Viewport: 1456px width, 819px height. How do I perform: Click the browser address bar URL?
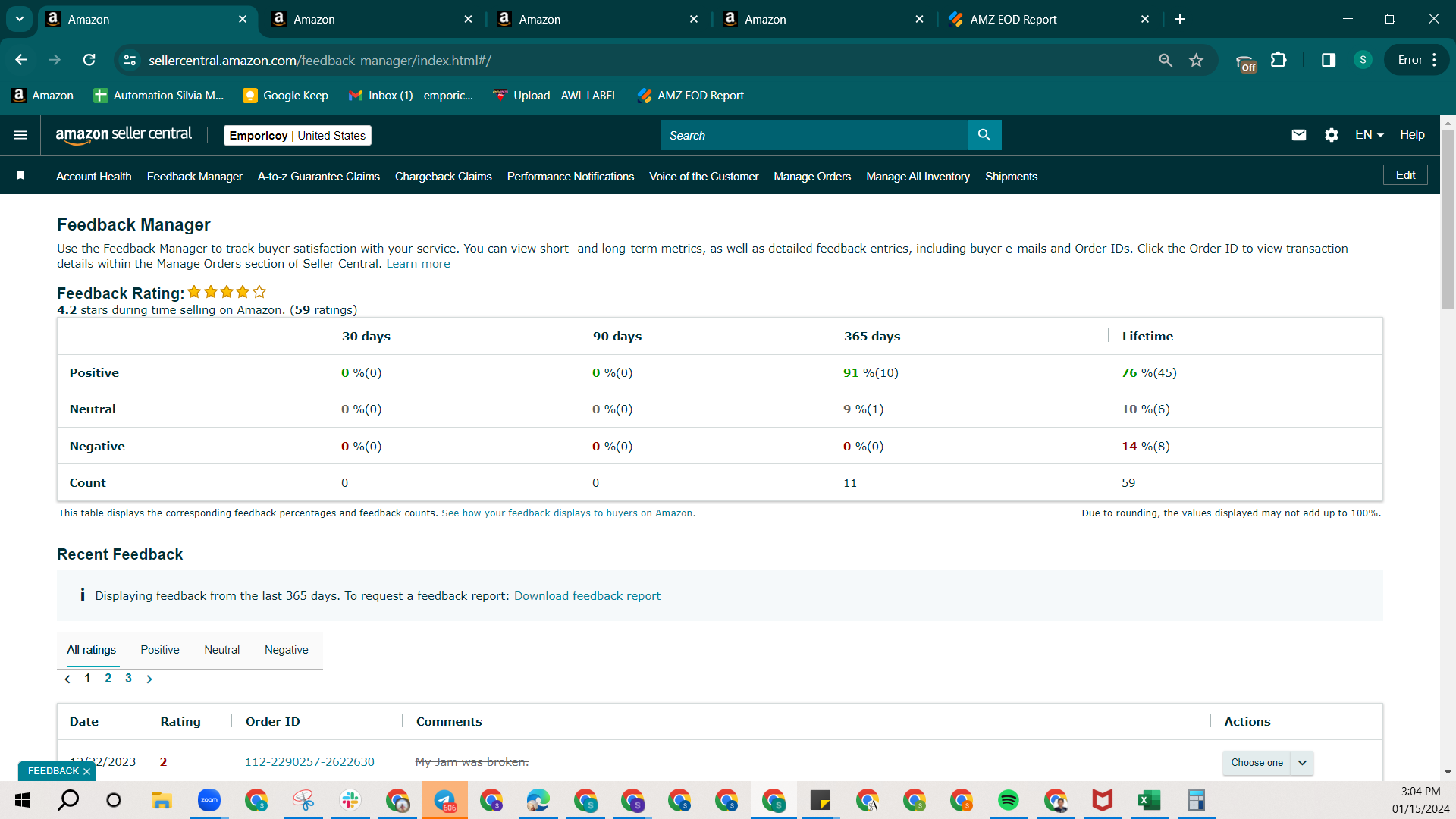[319, 60]
